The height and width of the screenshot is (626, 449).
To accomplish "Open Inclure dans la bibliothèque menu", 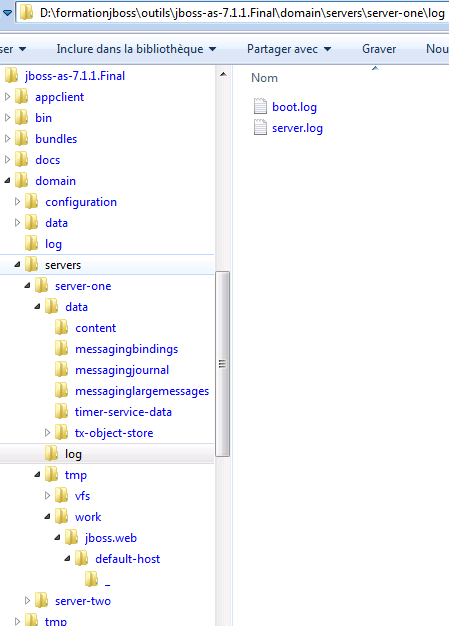I will coord(136,49).
